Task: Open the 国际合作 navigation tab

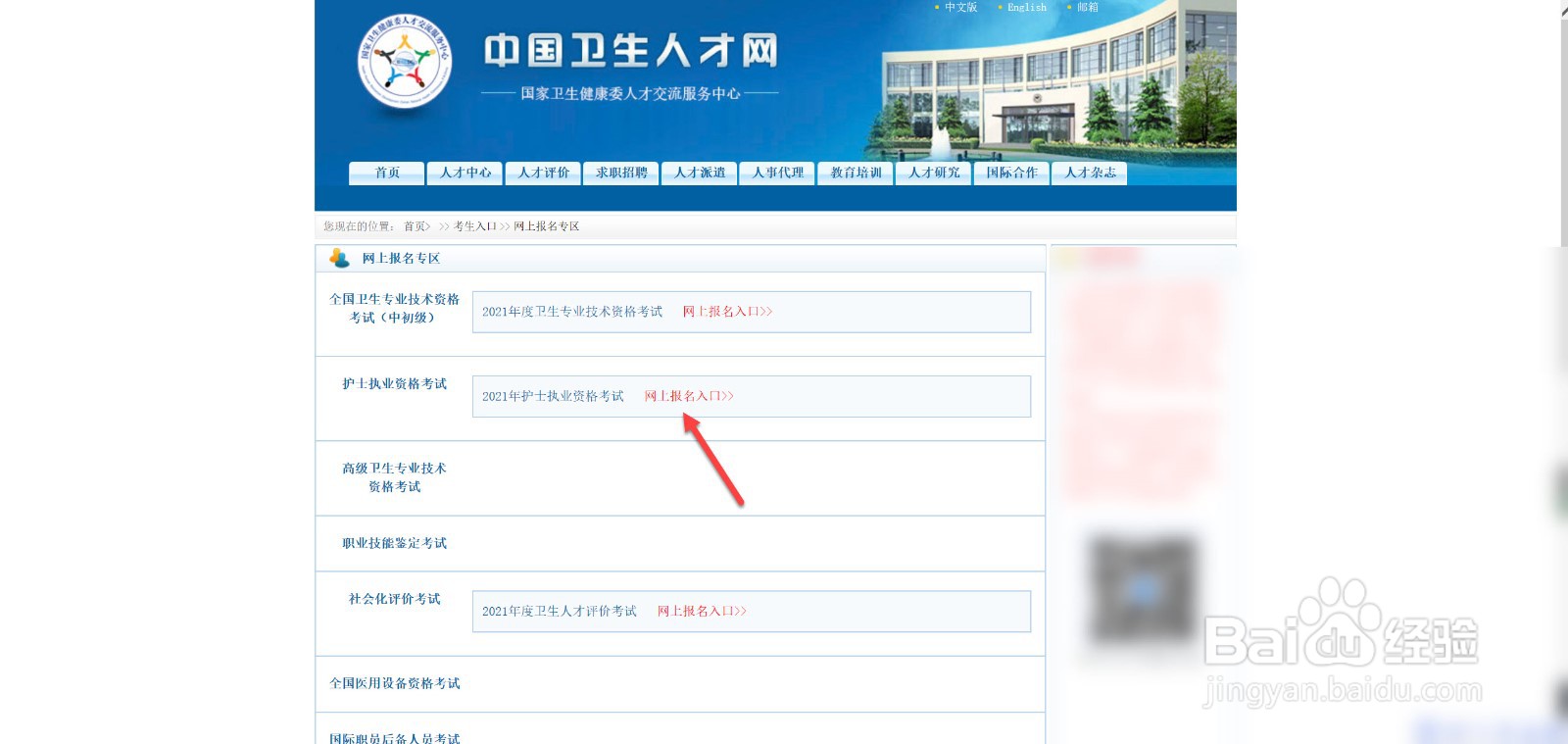Action: tap(1011, 173)
